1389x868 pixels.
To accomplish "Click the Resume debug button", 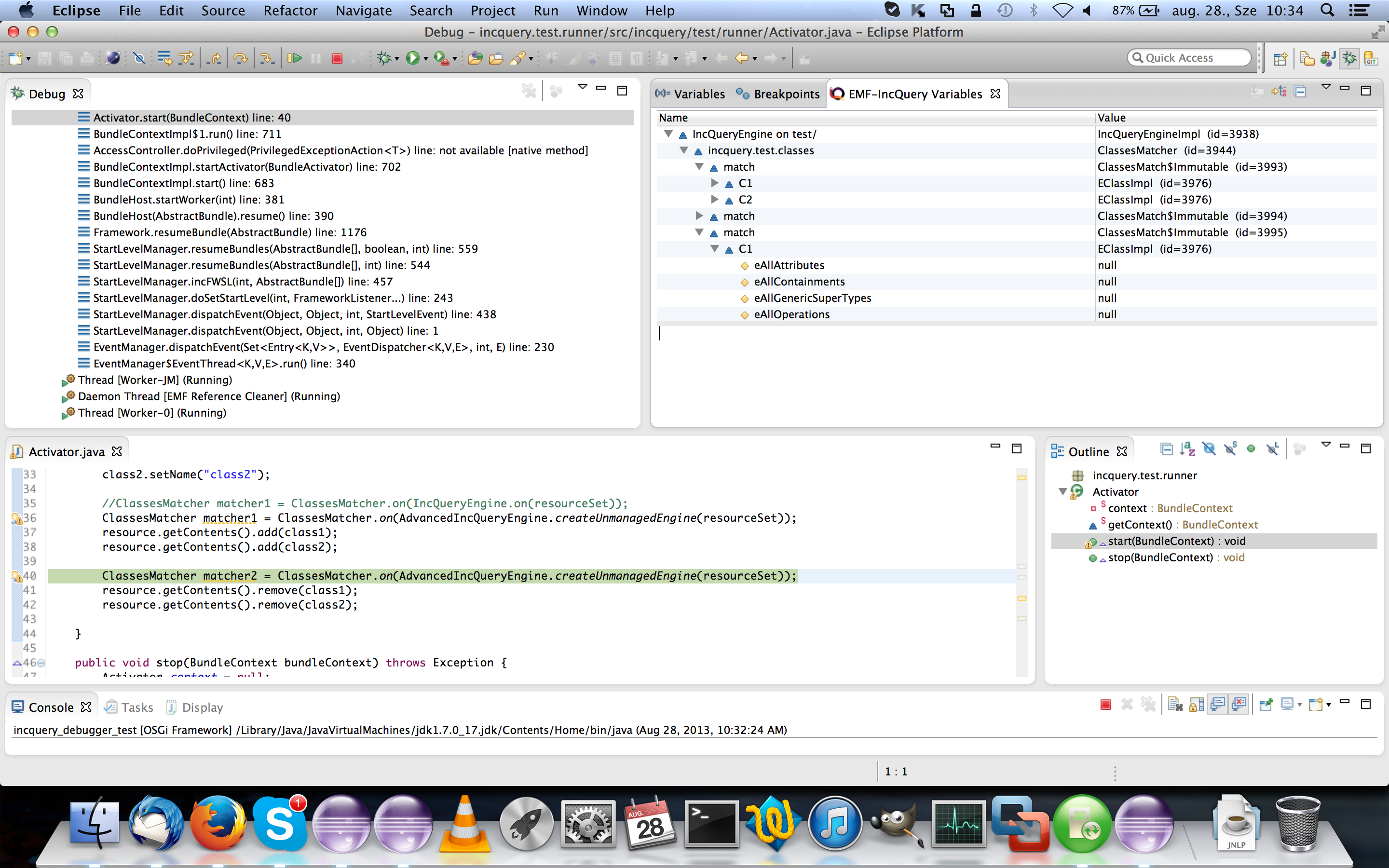I will tap(295, 58).
